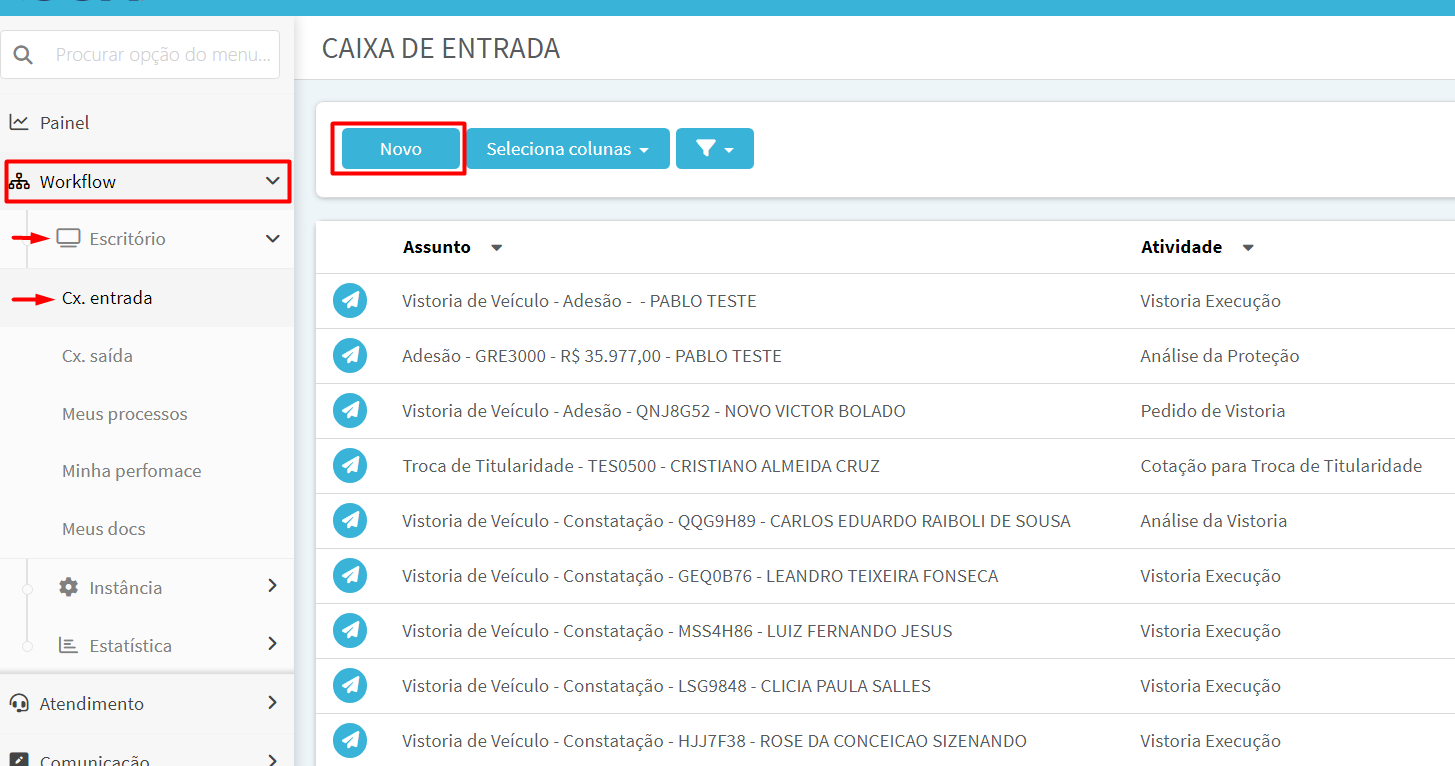The height and width of the screenshot is (766, 1455).
Task: Click the Painel chart icon
Action: point(19,123)
